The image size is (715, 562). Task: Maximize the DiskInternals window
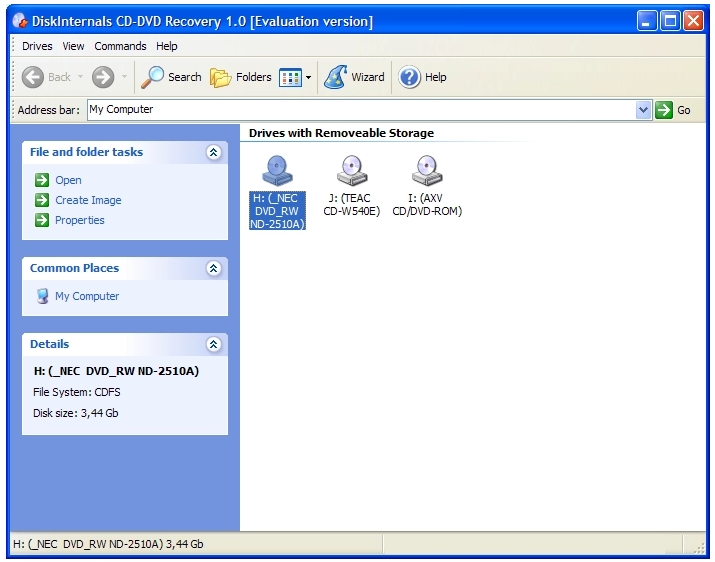(670, 21)
